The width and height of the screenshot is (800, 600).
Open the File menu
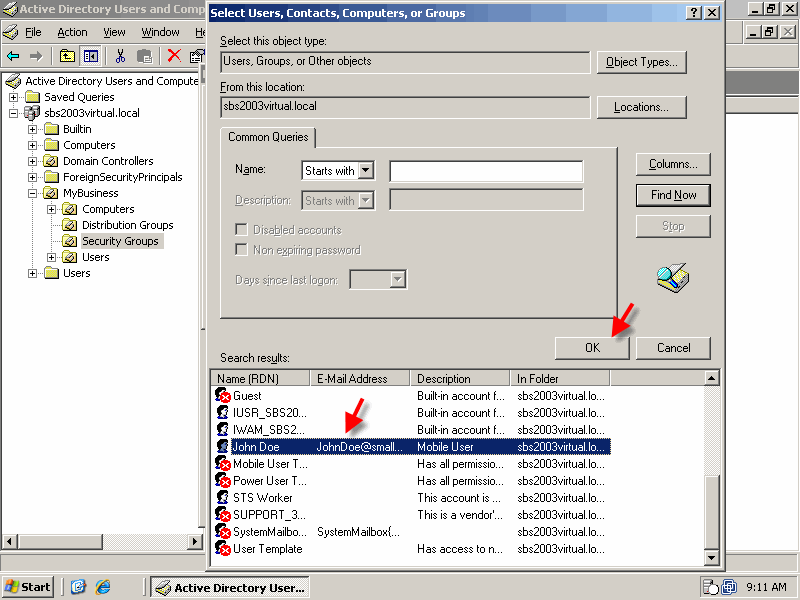[x=33, y=32]
